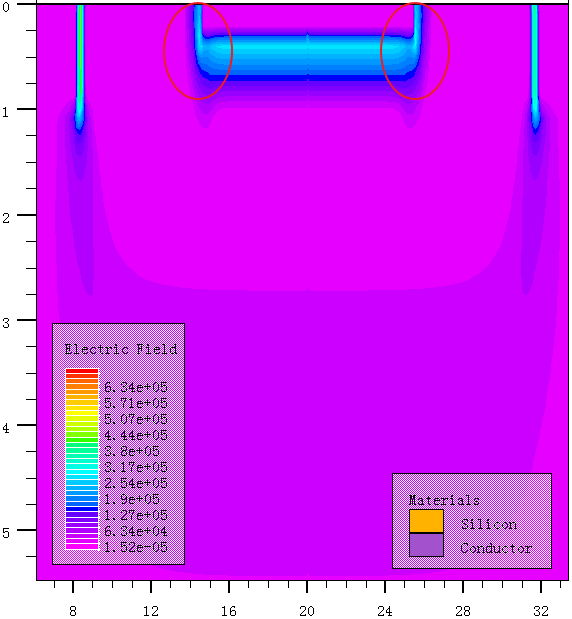This screenshot has width=572, height=619.
Task: Click the left red ellipse annotation
Action: coord(198,51)
